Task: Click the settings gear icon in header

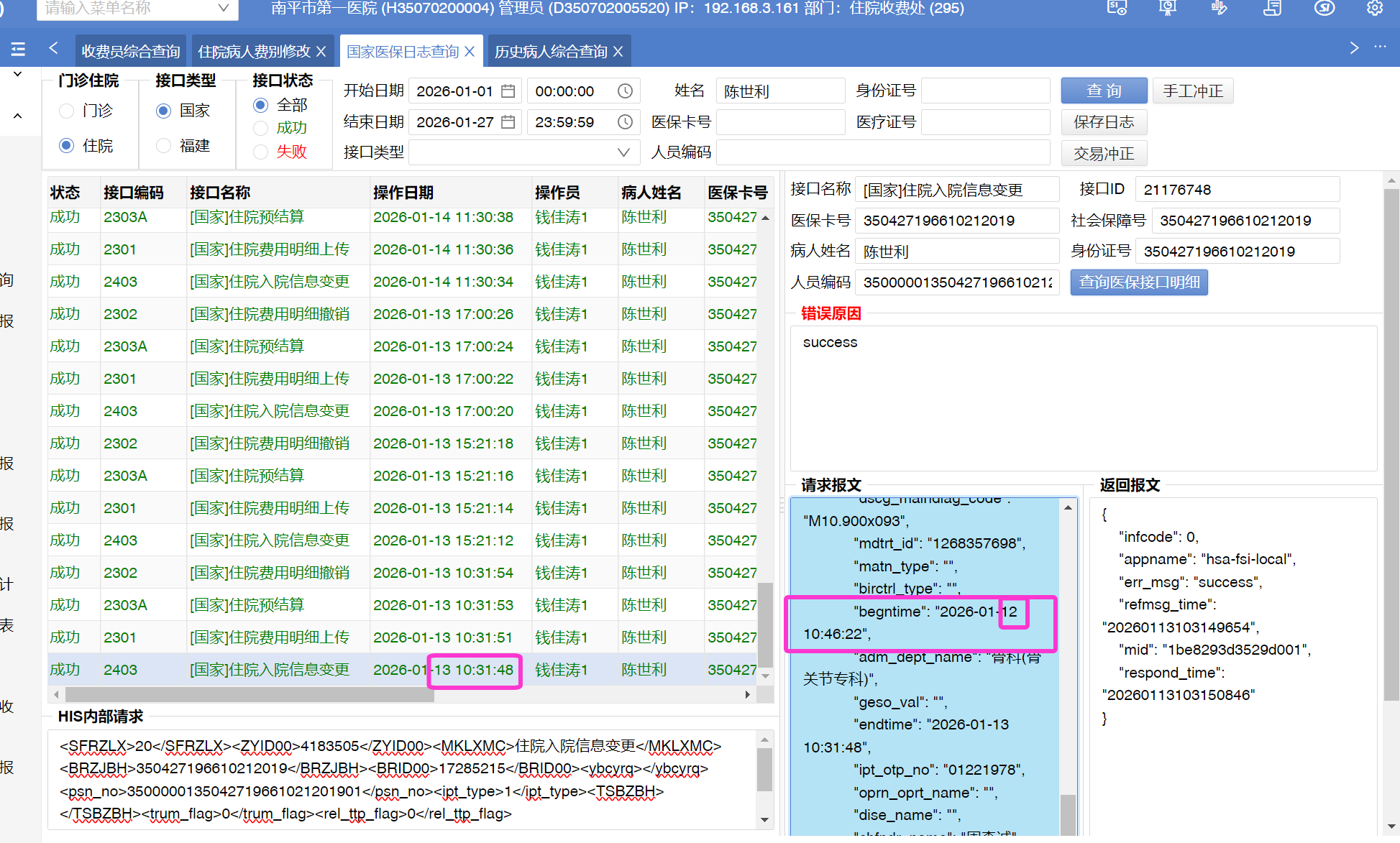Action: [1374, 8]
